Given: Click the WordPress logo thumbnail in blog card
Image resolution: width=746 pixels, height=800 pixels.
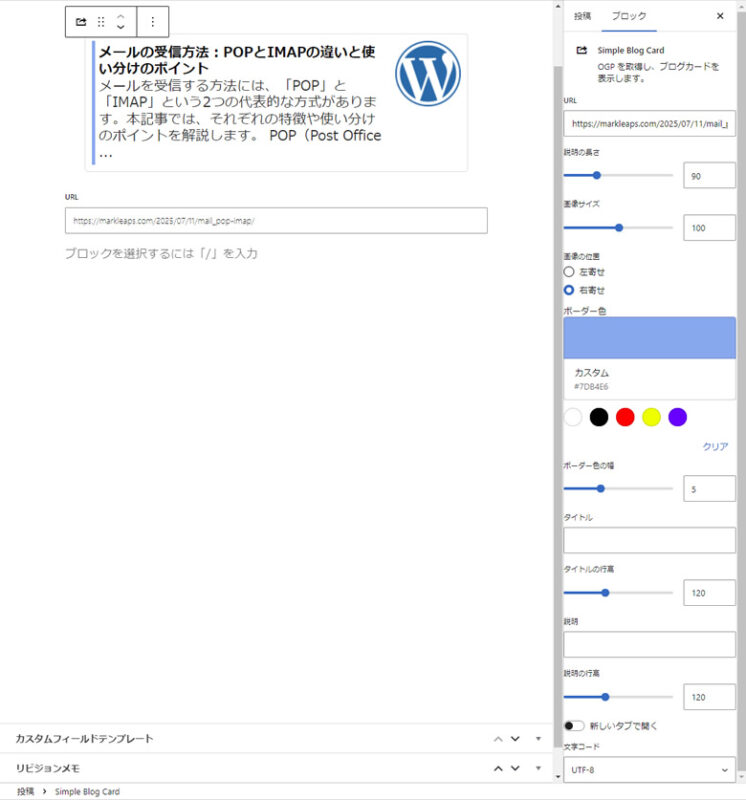Looking at the screenshot, I should coord(427,73).
